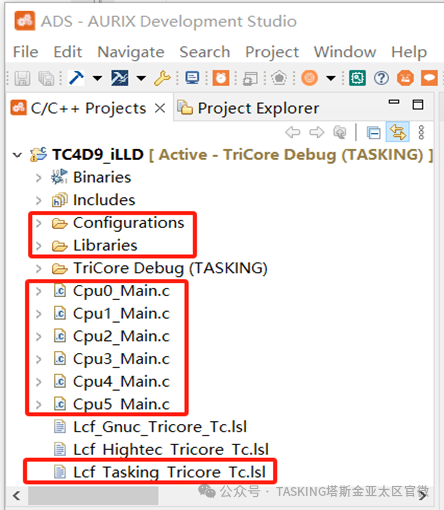Click the monitor terminal icon in the toolbar
Image resolution: width=444 pixels, height=510 pixels.
pos(192,78)
